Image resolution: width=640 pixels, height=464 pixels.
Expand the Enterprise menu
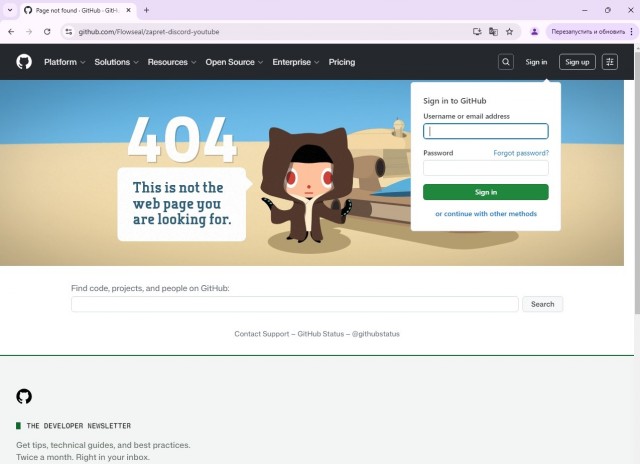(x=296, y=62)
